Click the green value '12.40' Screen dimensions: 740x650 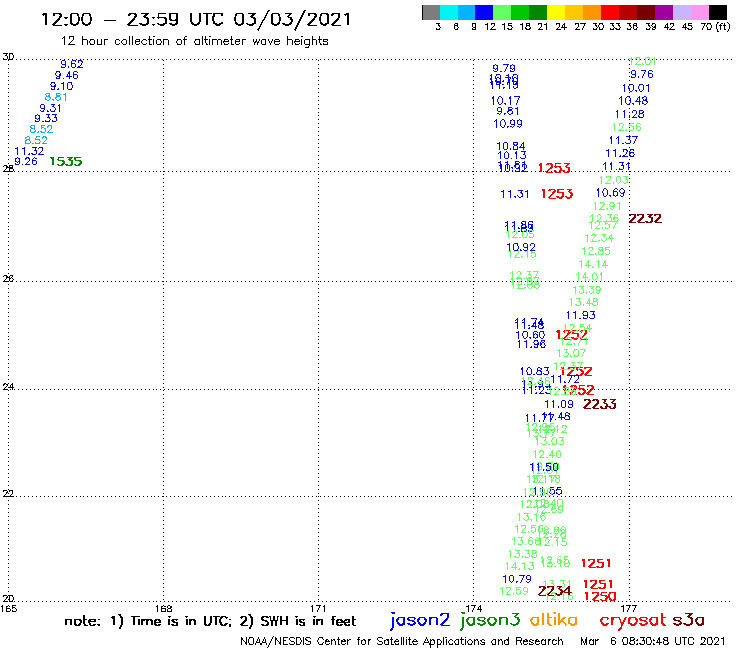tap(547, 455)
